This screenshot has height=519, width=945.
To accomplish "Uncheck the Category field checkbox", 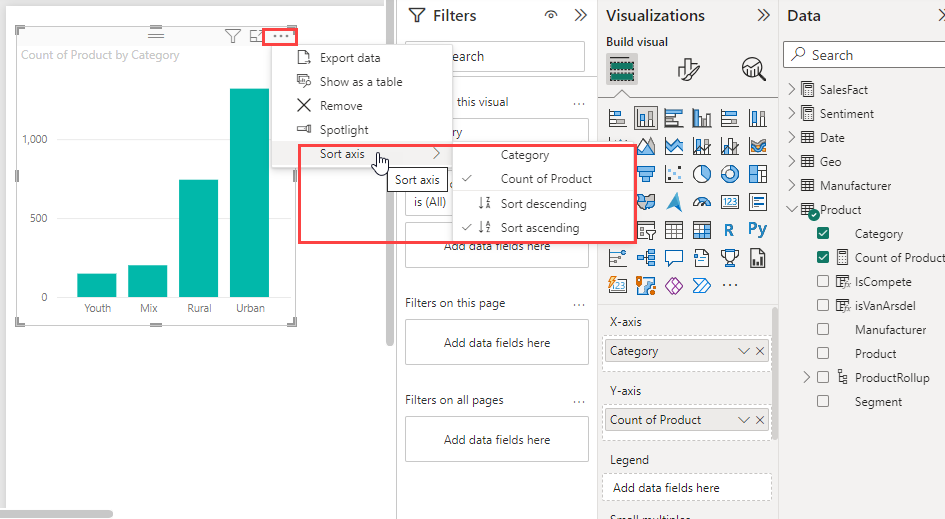I will point(823,233).
